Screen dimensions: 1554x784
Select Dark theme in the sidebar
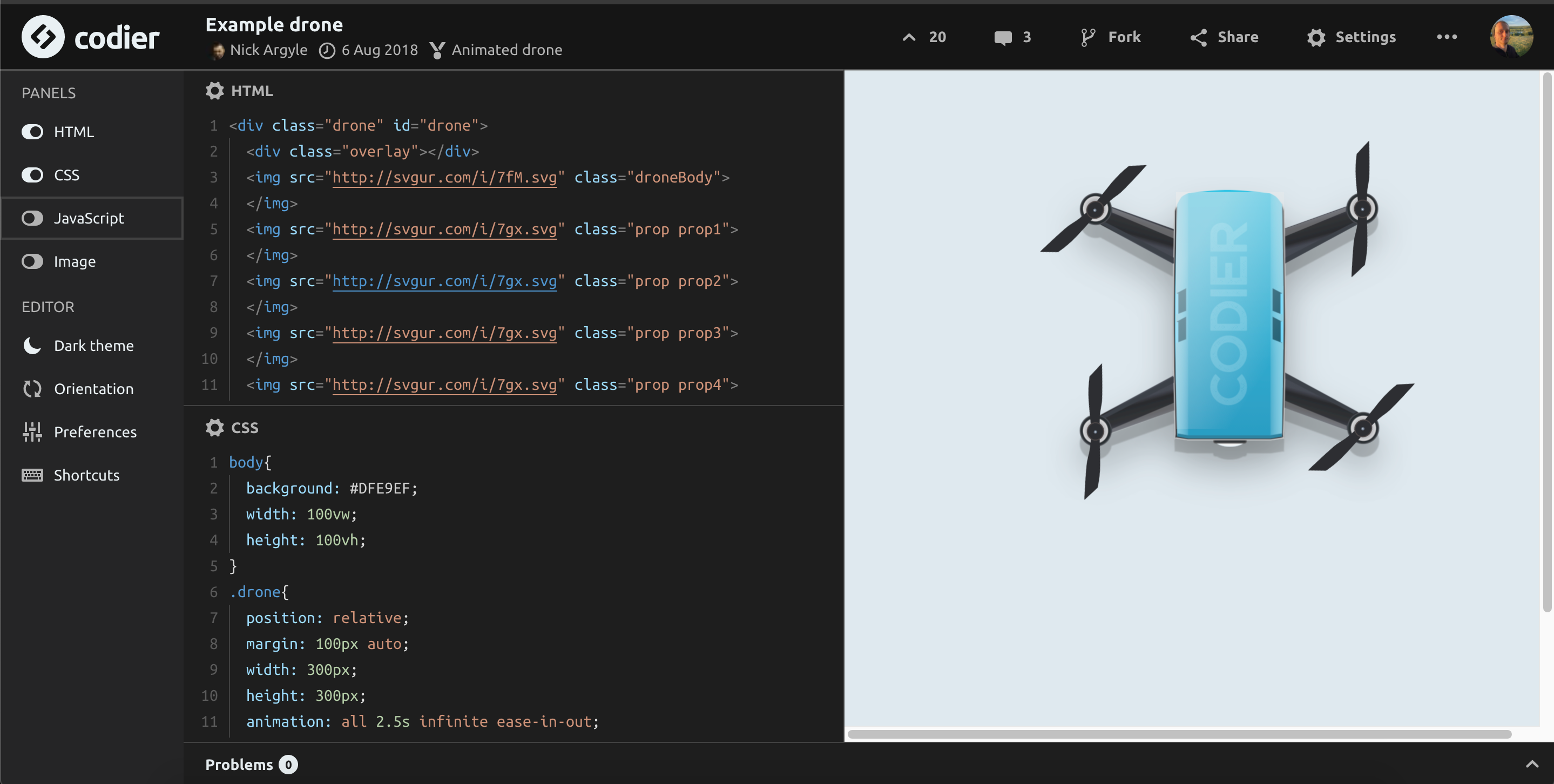[x=93, y=346]
